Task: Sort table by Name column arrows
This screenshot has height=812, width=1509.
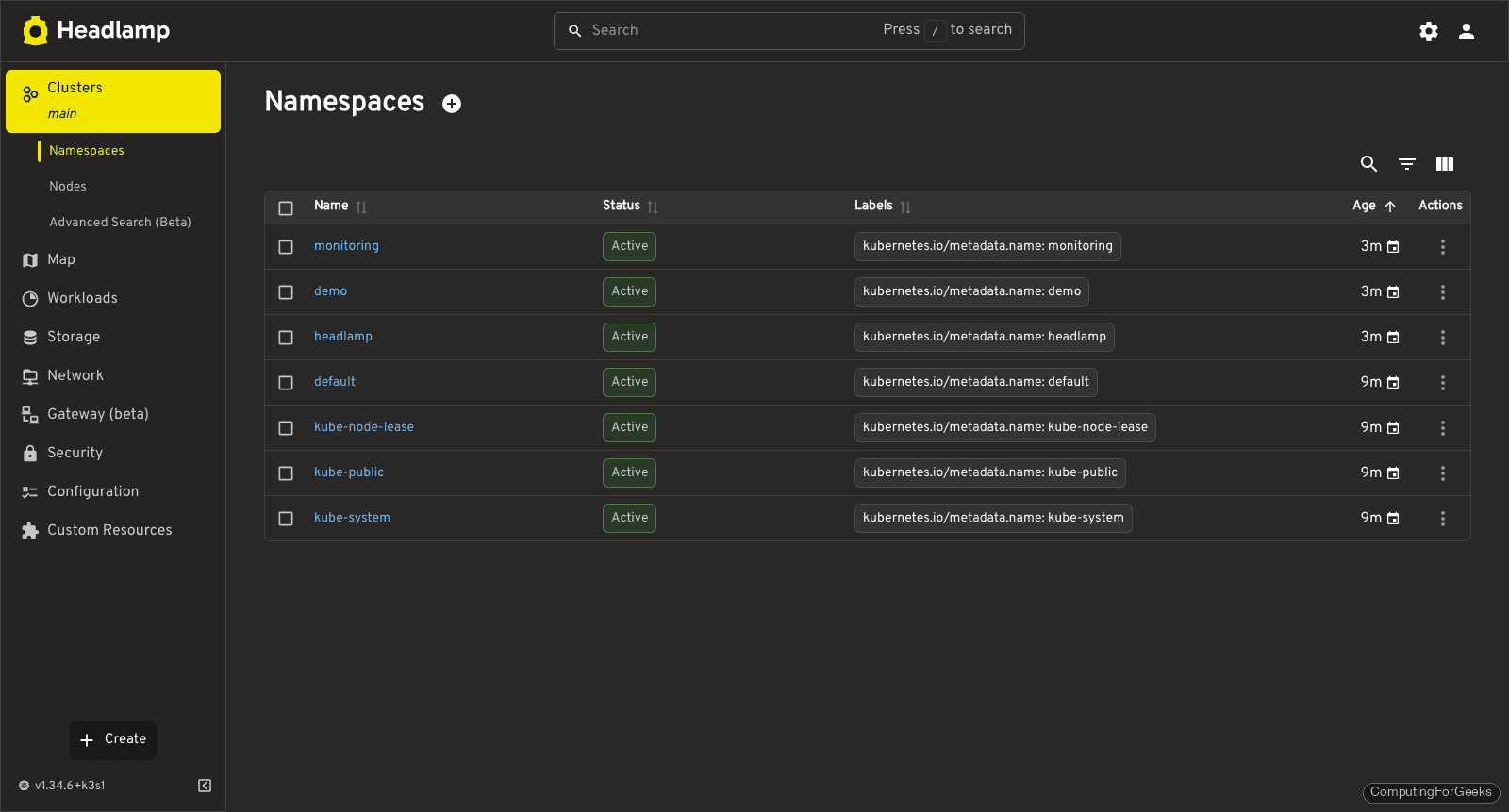Action: (x=361, y=207)
